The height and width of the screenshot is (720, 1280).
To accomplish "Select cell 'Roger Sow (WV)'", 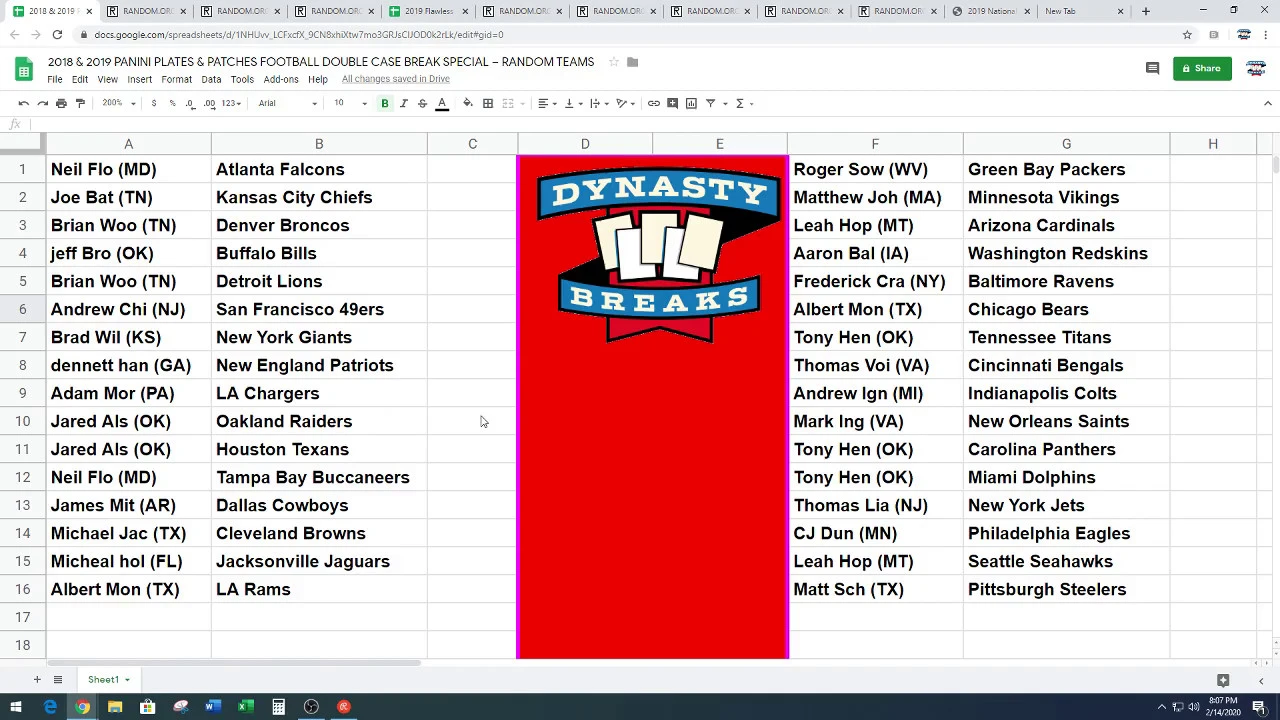I will [x=875, y=169].
